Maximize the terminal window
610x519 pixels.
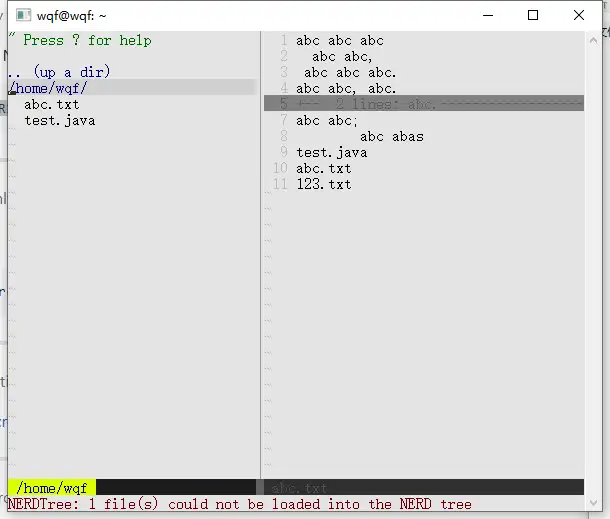pyautogui.click(x=533, y=15)
